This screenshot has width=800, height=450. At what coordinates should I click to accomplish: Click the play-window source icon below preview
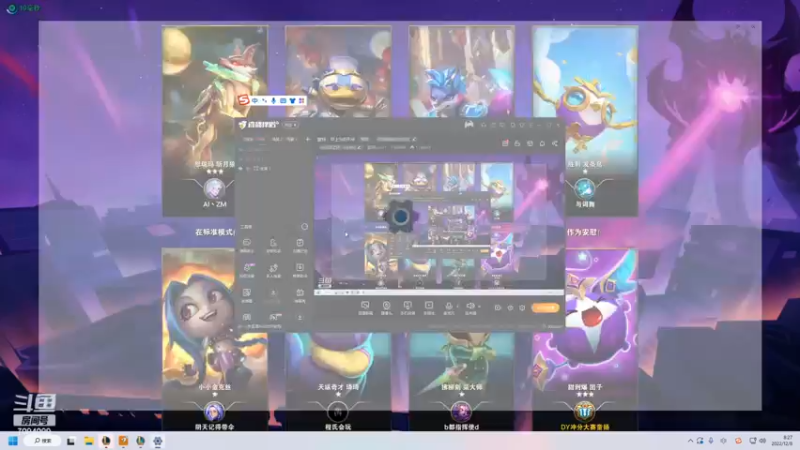pyautogui.click(x=429, y=308)
